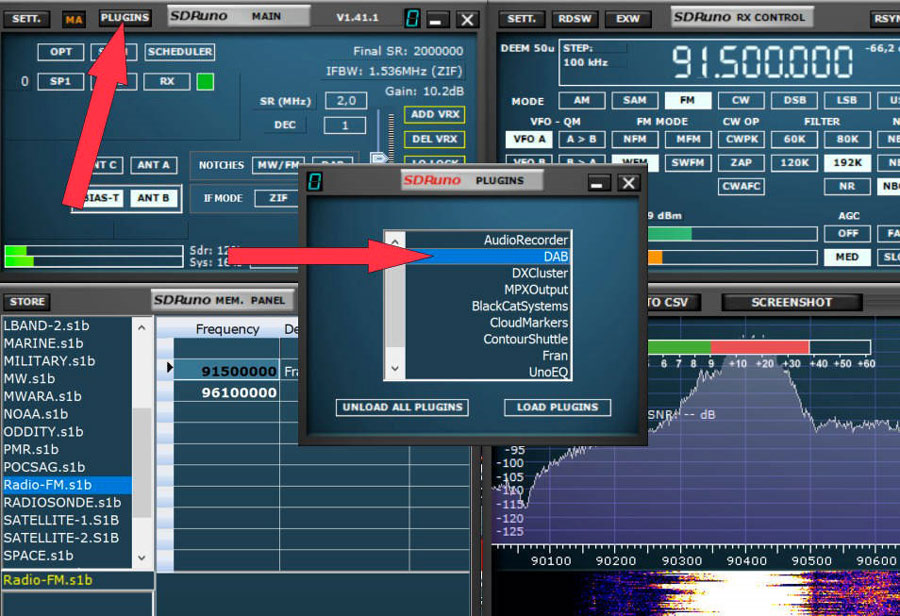Click teal digit icon in Plugins title bar
This screenshot has width=900, height=616.
click(x=315, y=182)
